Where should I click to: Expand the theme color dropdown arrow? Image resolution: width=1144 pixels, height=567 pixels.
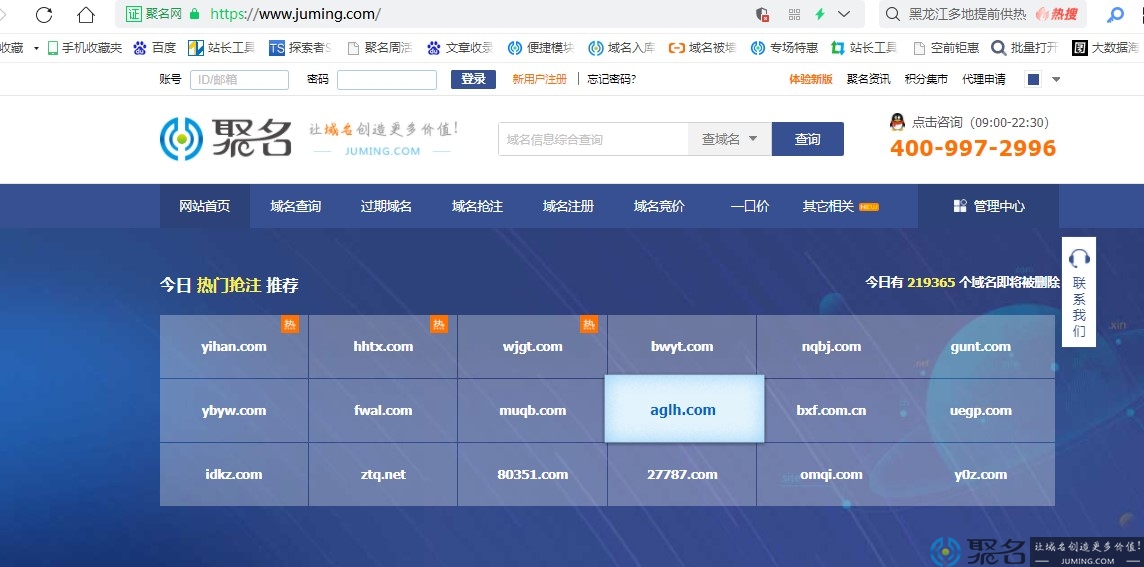coord(1056,80)
